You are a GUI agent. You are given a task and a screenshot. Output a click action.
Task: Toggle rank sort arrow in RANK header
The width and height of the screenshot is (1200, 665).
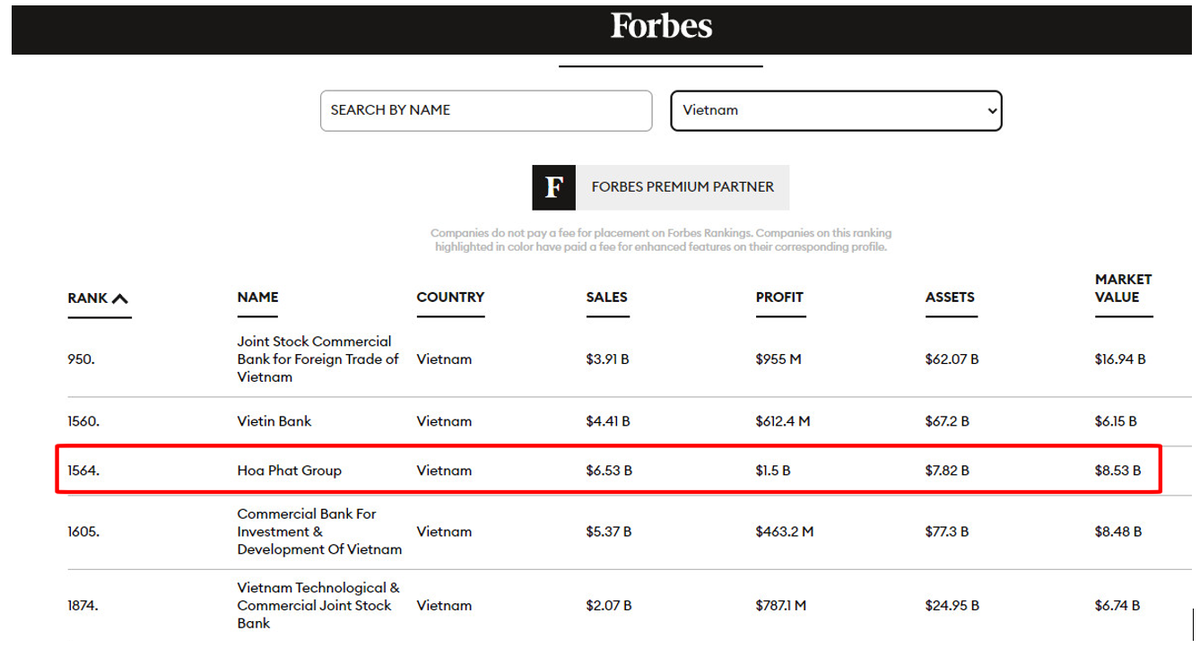click(x=120, y=298)
